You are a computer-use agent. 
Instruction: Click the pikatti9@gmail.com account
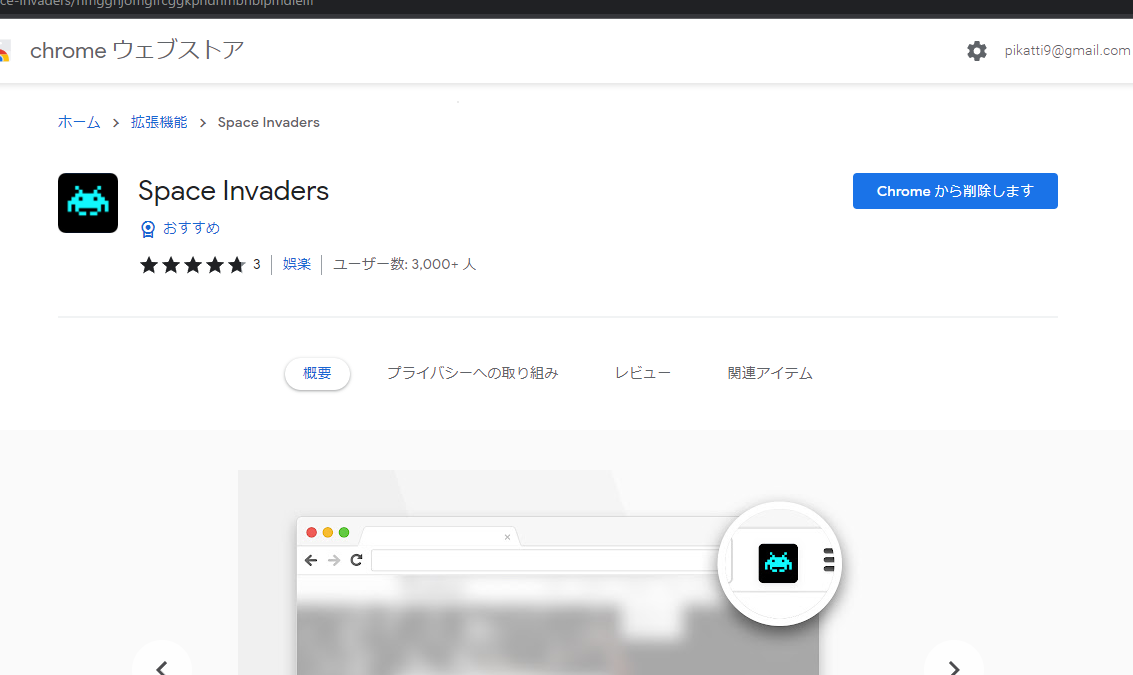click(1067, 51)
